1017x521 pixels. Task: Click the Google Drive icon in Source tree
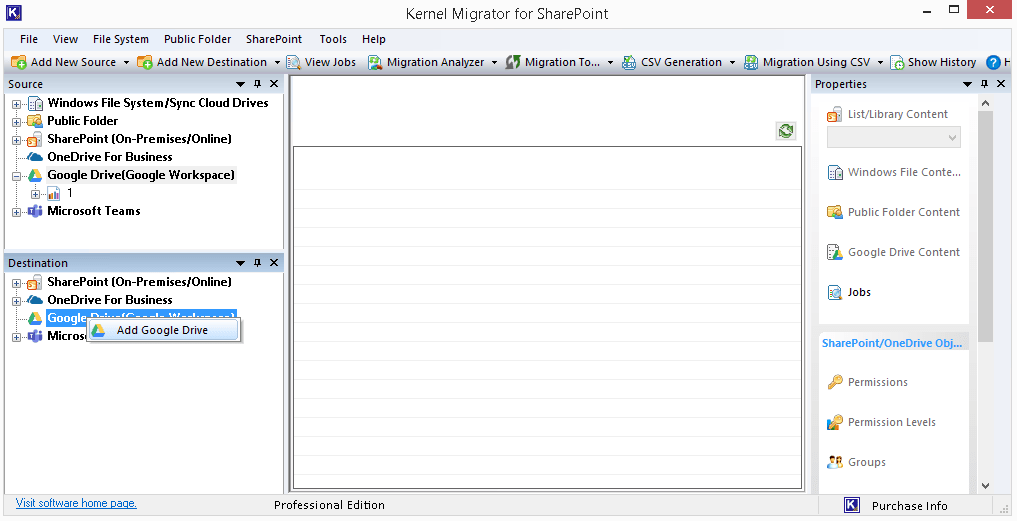(35, 175)
